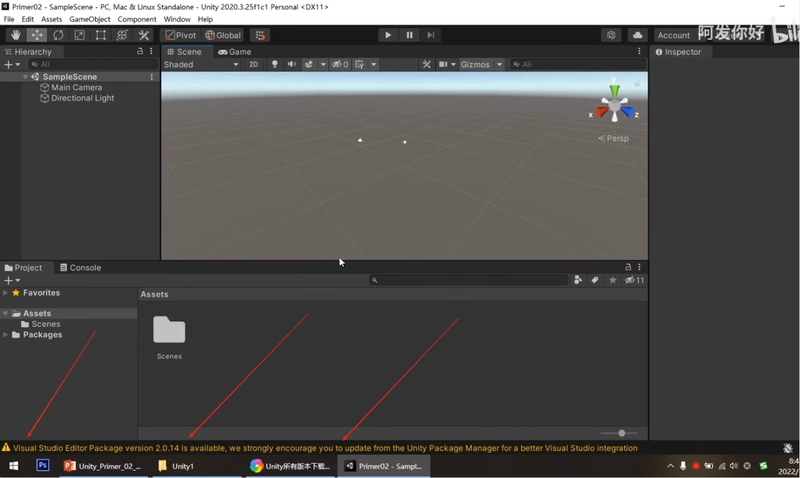The height and width of the screenshot is (478, 800).
Task: Mute scene audio with the speaker icon
Action: tap(292, 64)
